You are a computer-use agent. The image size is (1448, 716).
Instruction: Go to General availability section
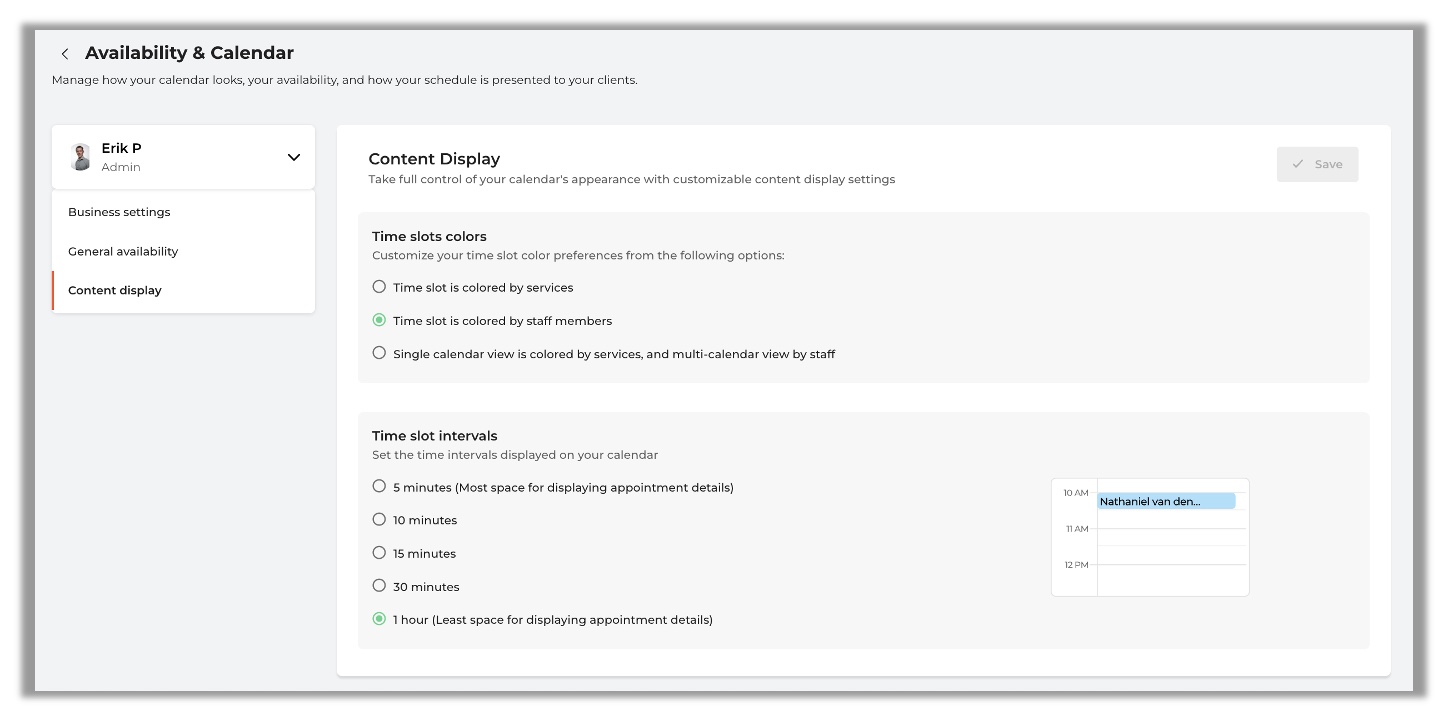pyautogui.click(x=123, y=251)
